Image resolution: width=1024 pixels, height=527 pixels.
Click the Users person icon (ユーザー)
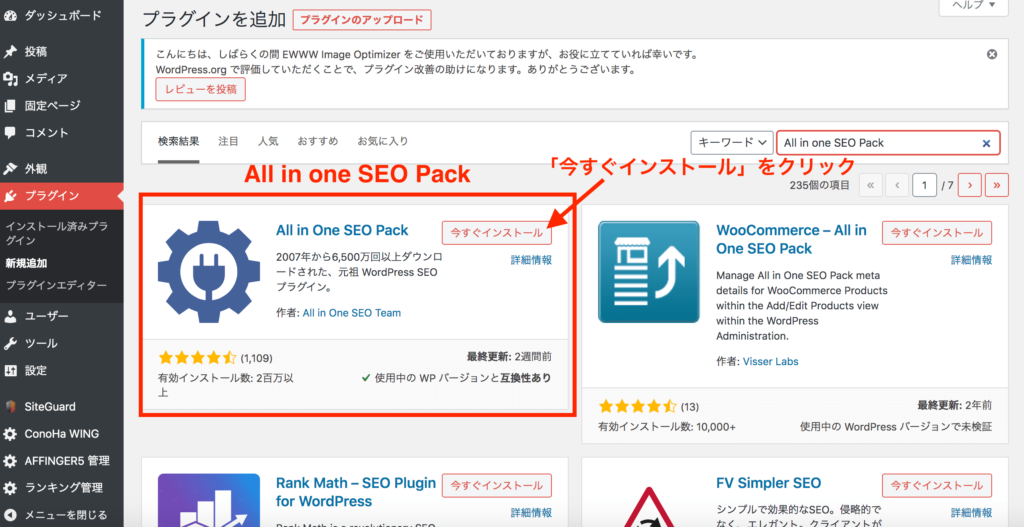10,317
